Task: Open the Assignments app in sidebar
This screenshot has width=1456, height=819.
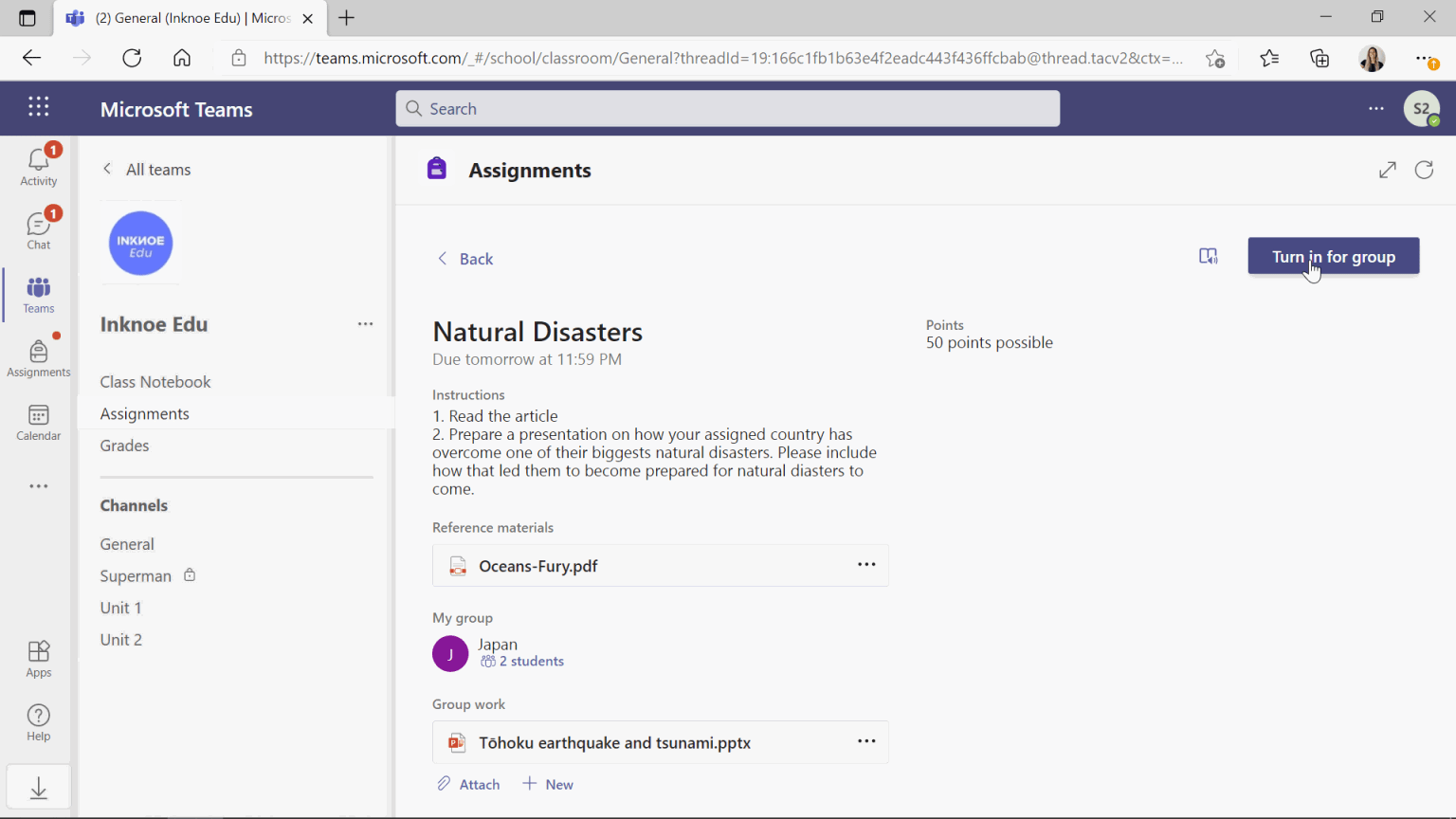Action: (38, 357)
